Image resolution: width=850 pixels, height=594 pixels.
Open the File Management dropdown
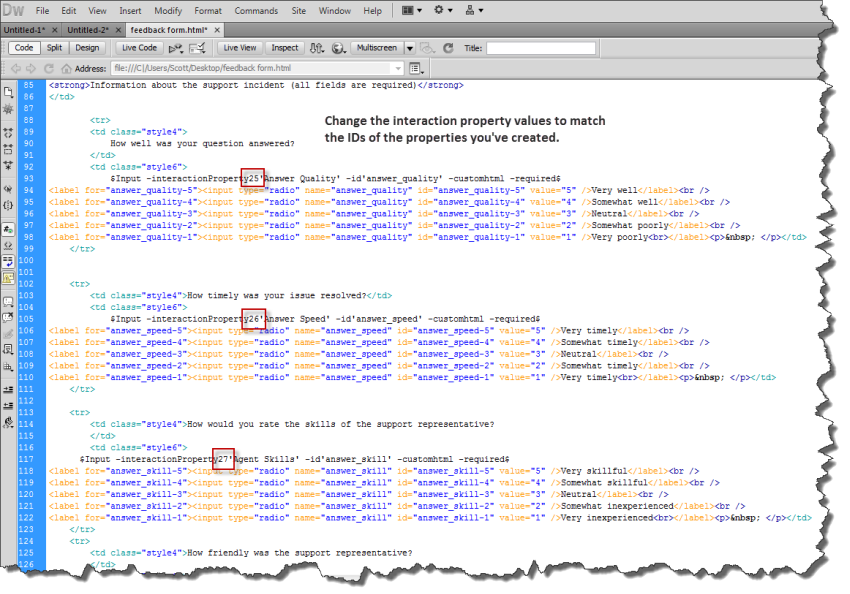click(x=317, y=48)
